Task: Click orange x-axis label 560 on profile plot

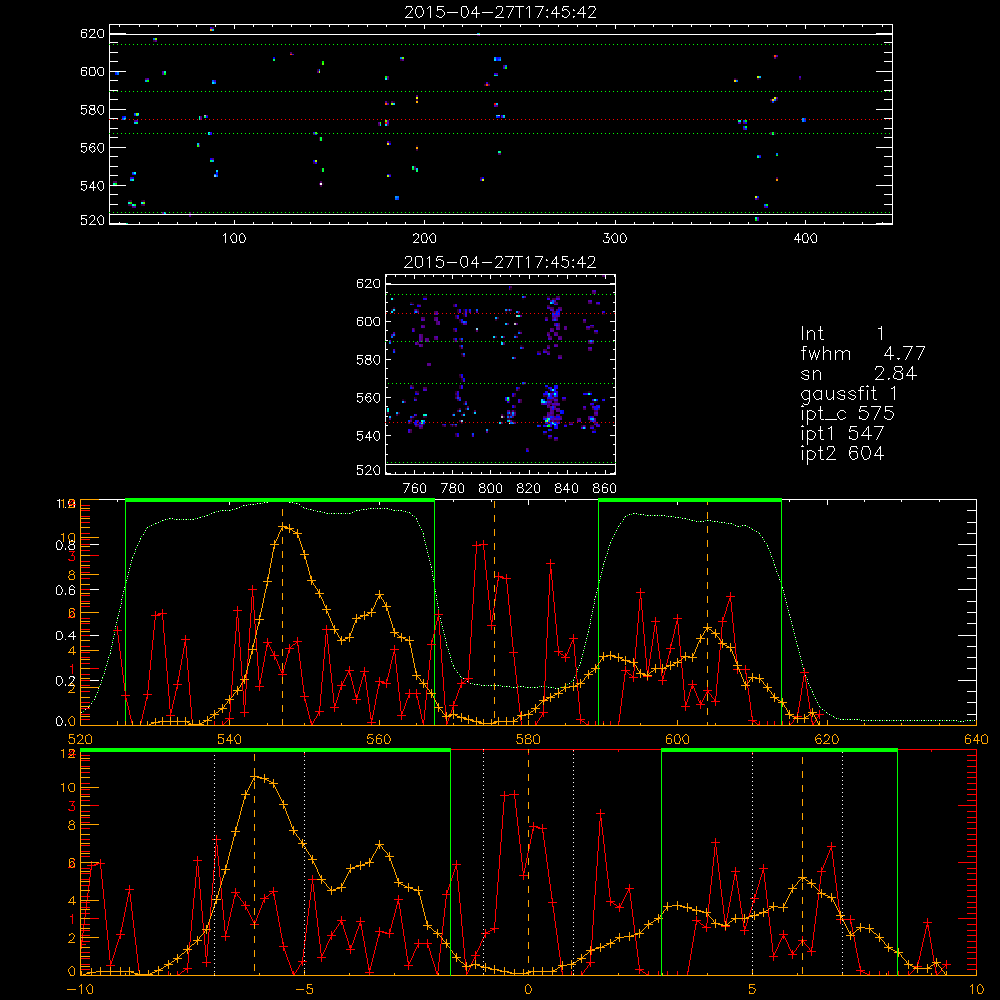Action: tap(379, 740)
